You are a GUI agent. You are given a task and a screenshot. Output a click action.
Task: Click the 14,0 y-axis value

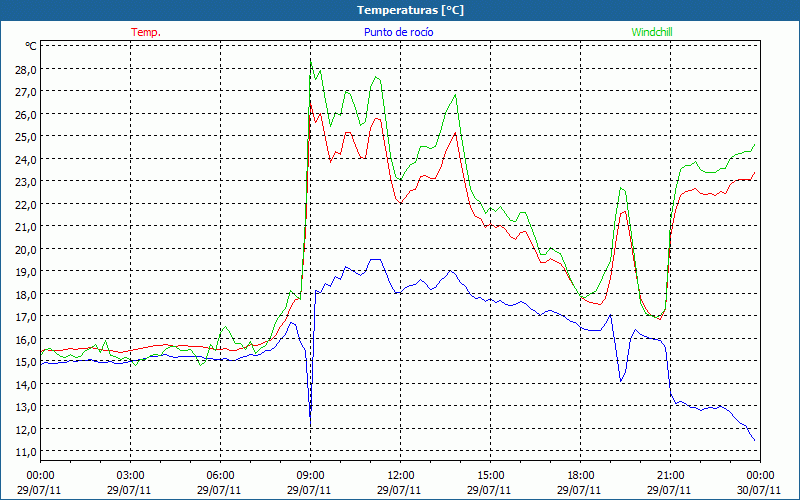[26, 384]
